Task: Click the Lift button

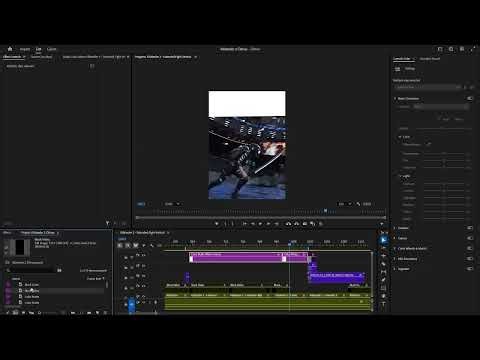Action: (288, 224)
